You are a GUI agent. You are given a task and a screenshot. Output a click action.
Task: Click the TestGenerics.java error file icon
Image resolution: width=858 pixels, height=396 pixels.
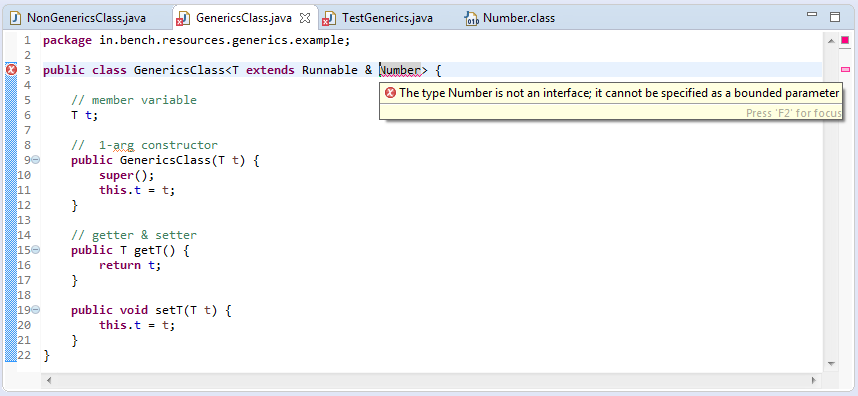[328, 19]
